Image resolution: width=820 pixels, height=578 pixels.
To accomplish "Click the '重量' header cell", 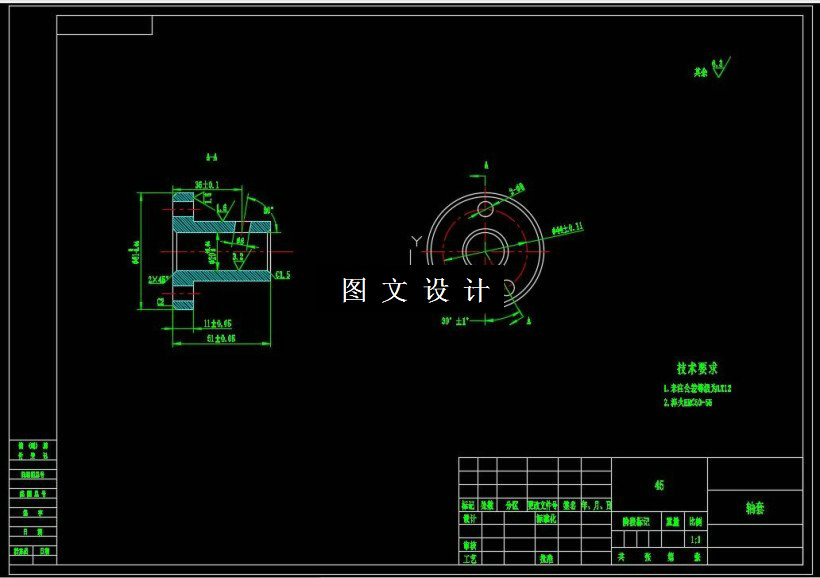I will pos(673,521).
